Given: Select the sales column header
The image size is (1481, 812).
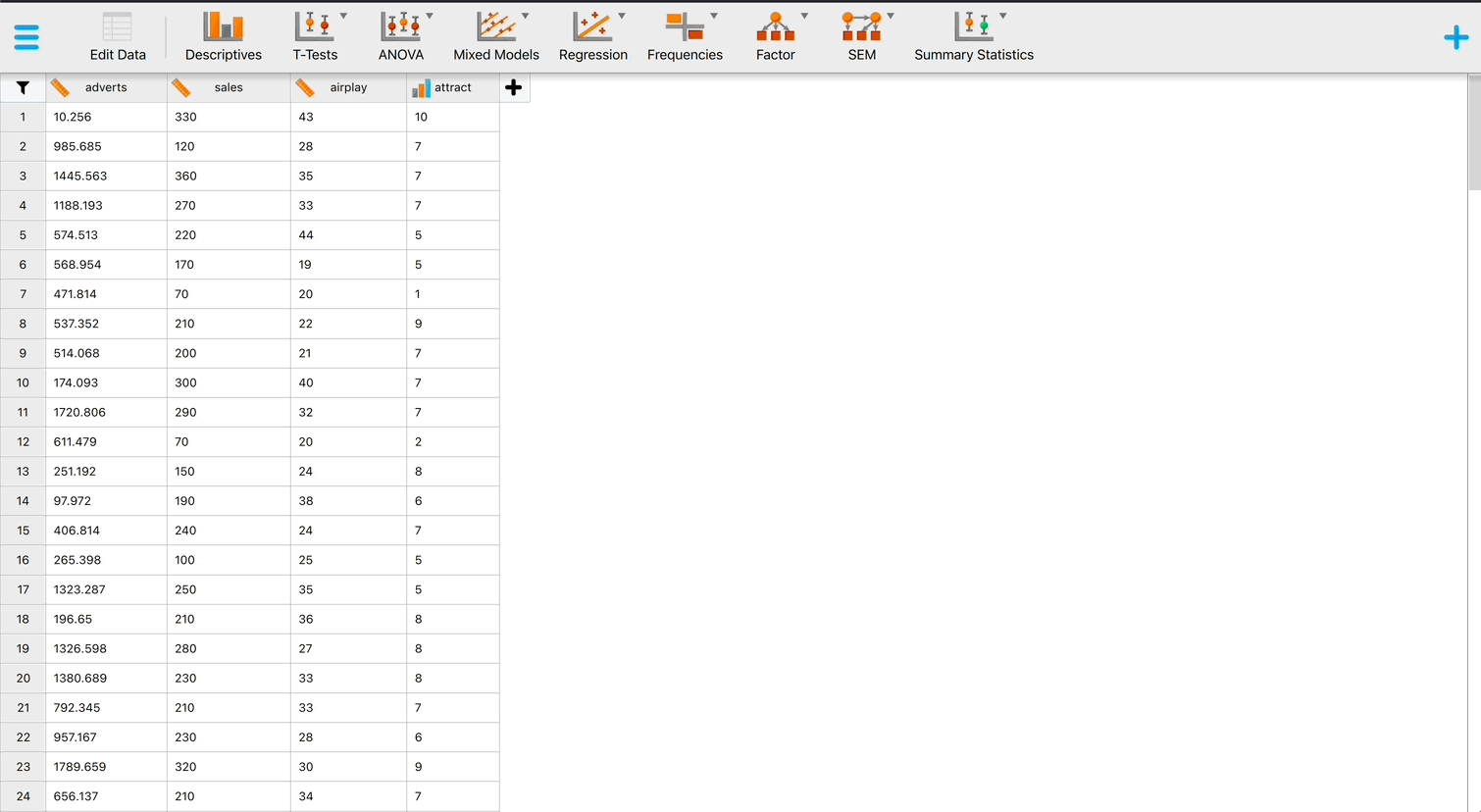Looking at the screenshot, I should tap(229, 87).
